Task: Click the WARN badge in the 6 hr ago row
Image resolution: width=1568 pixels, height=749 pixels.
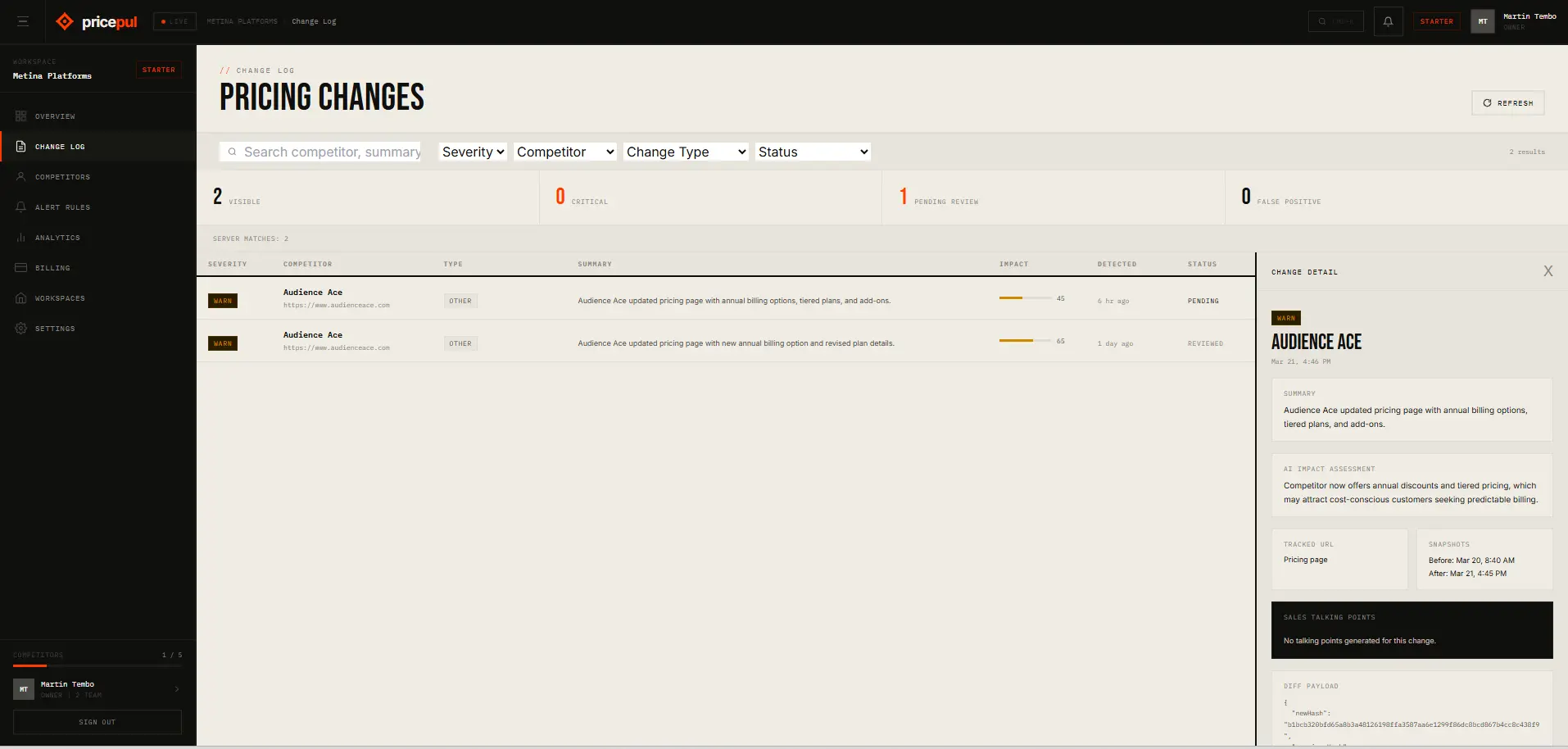Action: pyautogui.click(x=223, y=301)
